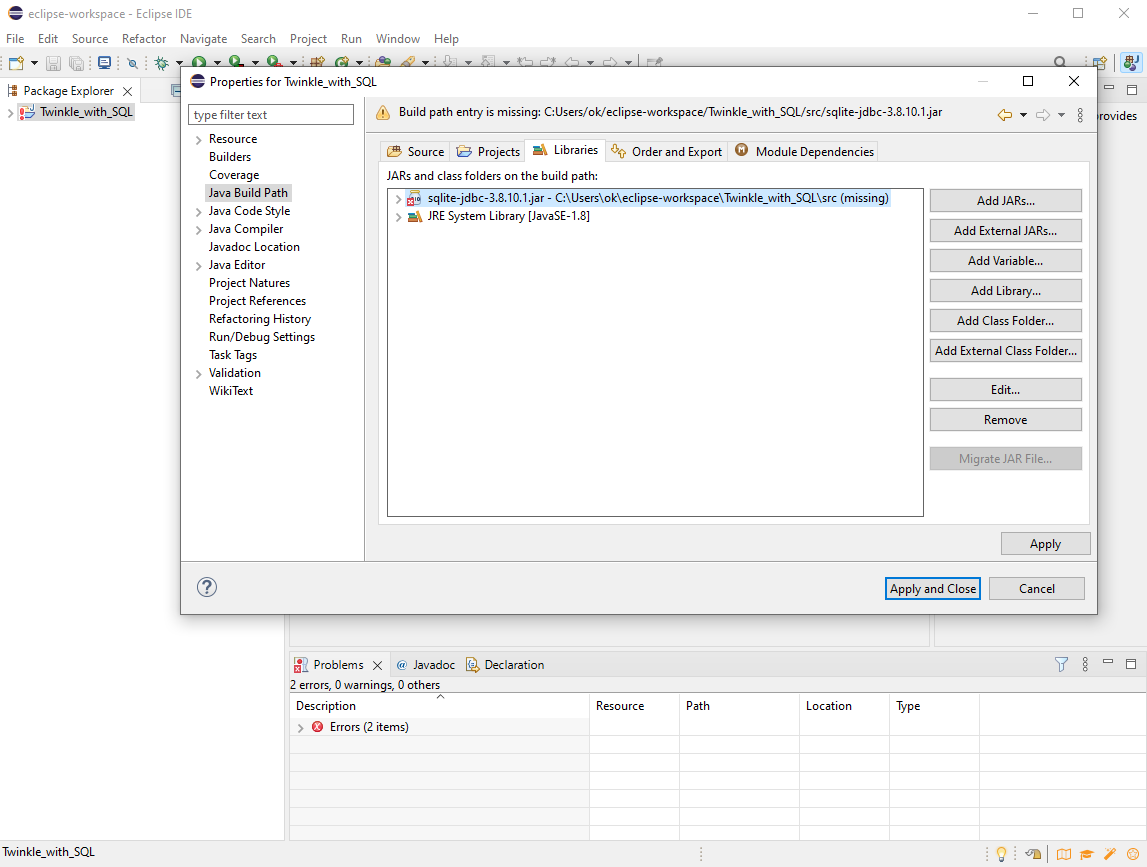The height and width of the screenshot is (867, 1147).
Task: Switch to the Order and Export tab
Action: click(666, 151)
